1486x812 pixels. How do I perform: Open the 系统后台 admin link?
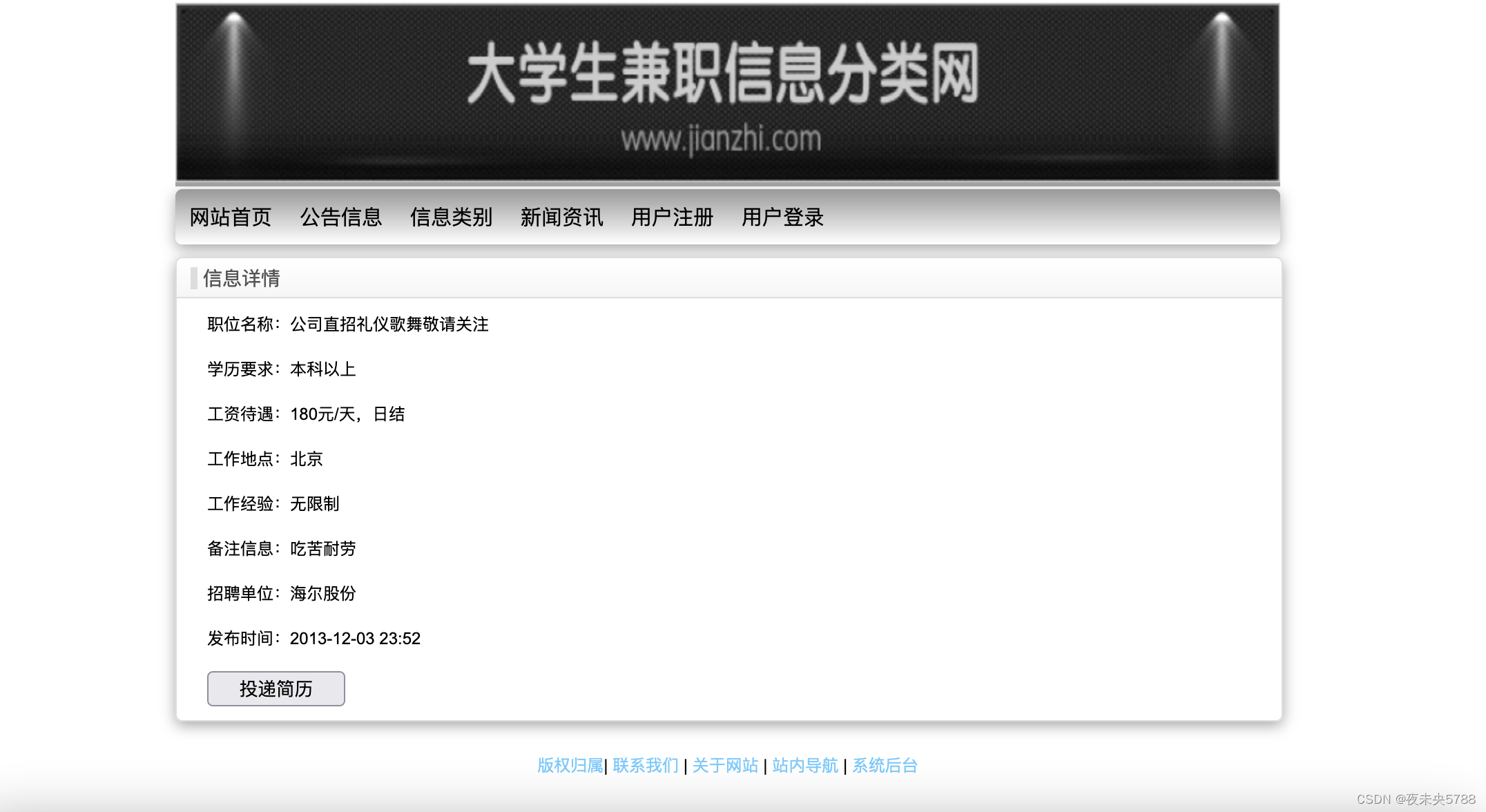(x=885, y=765)
